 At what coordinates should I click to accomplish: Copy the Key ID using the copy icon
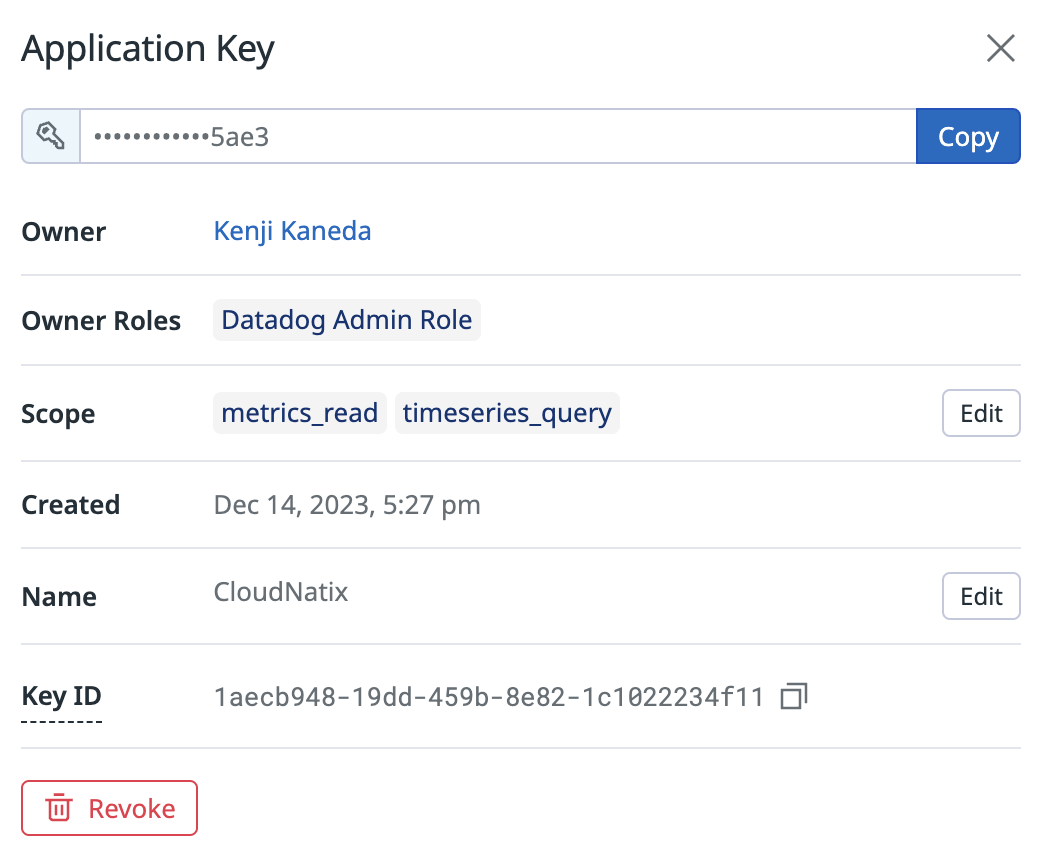[793, 696]
